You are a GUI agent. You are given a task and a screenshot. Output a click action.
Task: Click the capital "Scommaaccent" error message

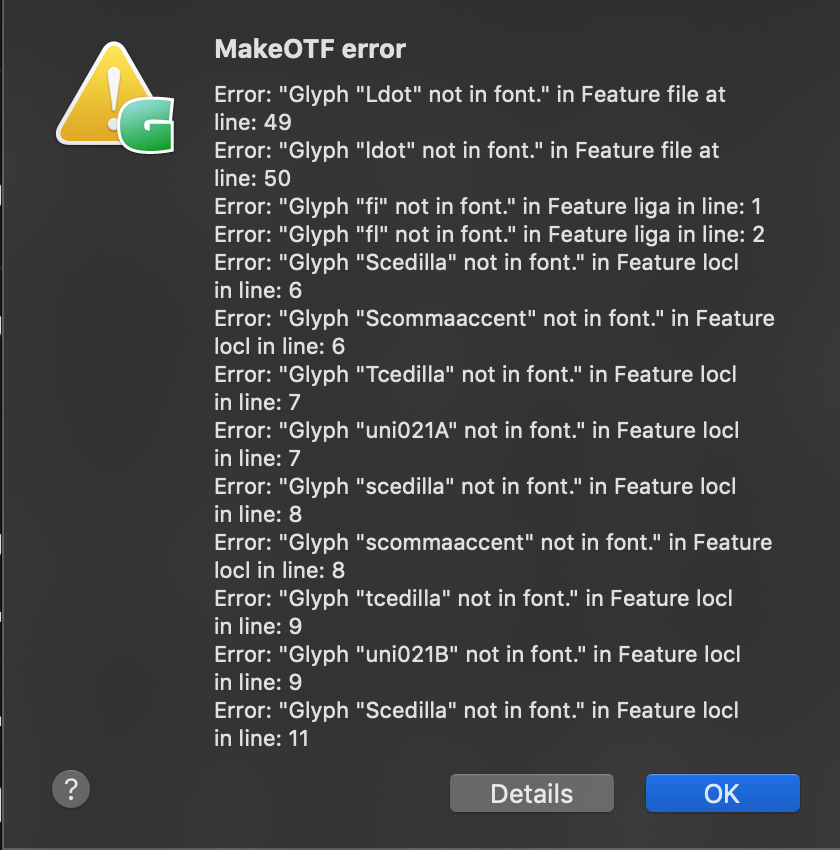coord(494,332)
